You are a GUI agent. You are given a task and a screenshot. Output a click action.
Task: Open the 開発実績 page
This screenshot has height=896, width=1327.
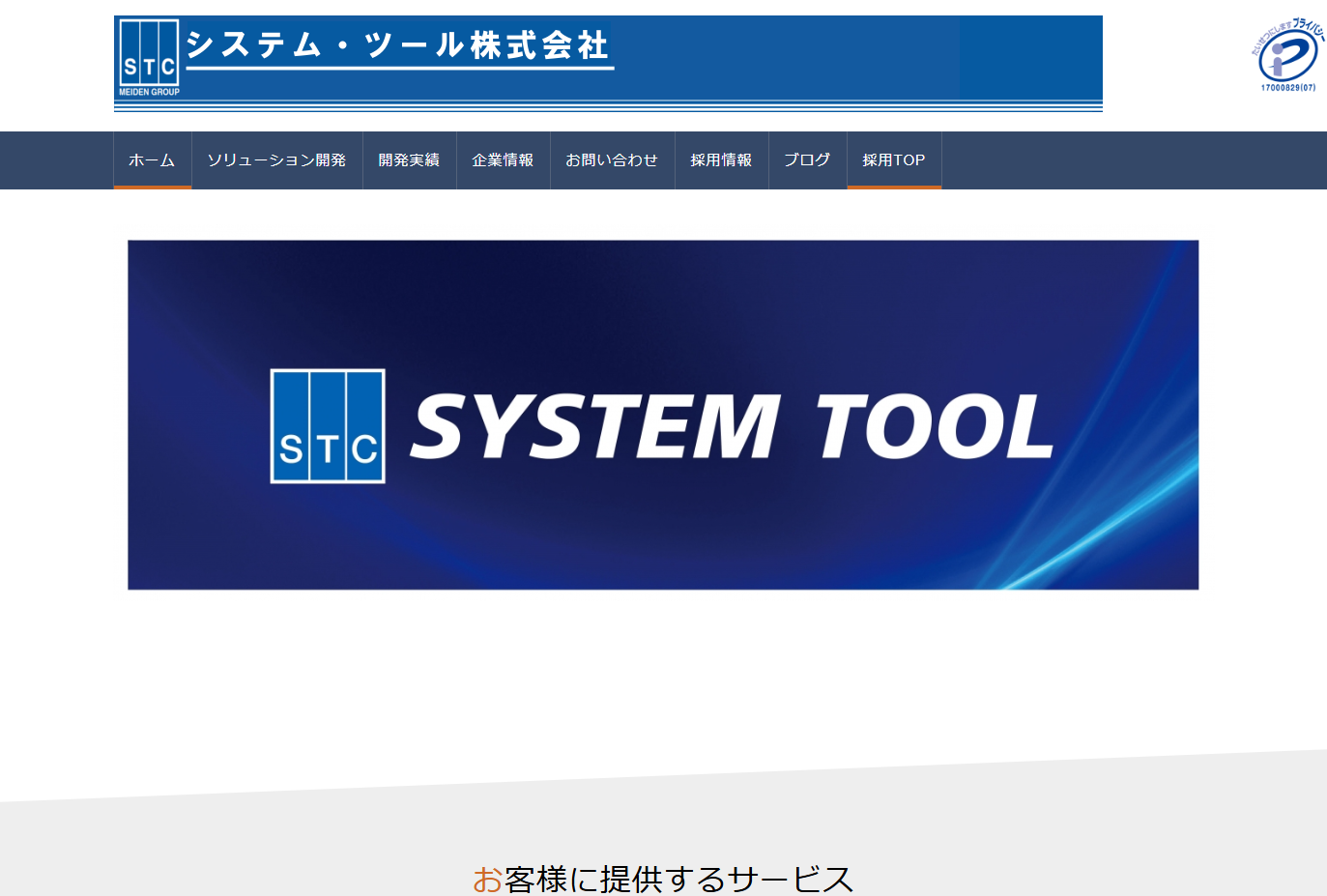click(410, 160)
